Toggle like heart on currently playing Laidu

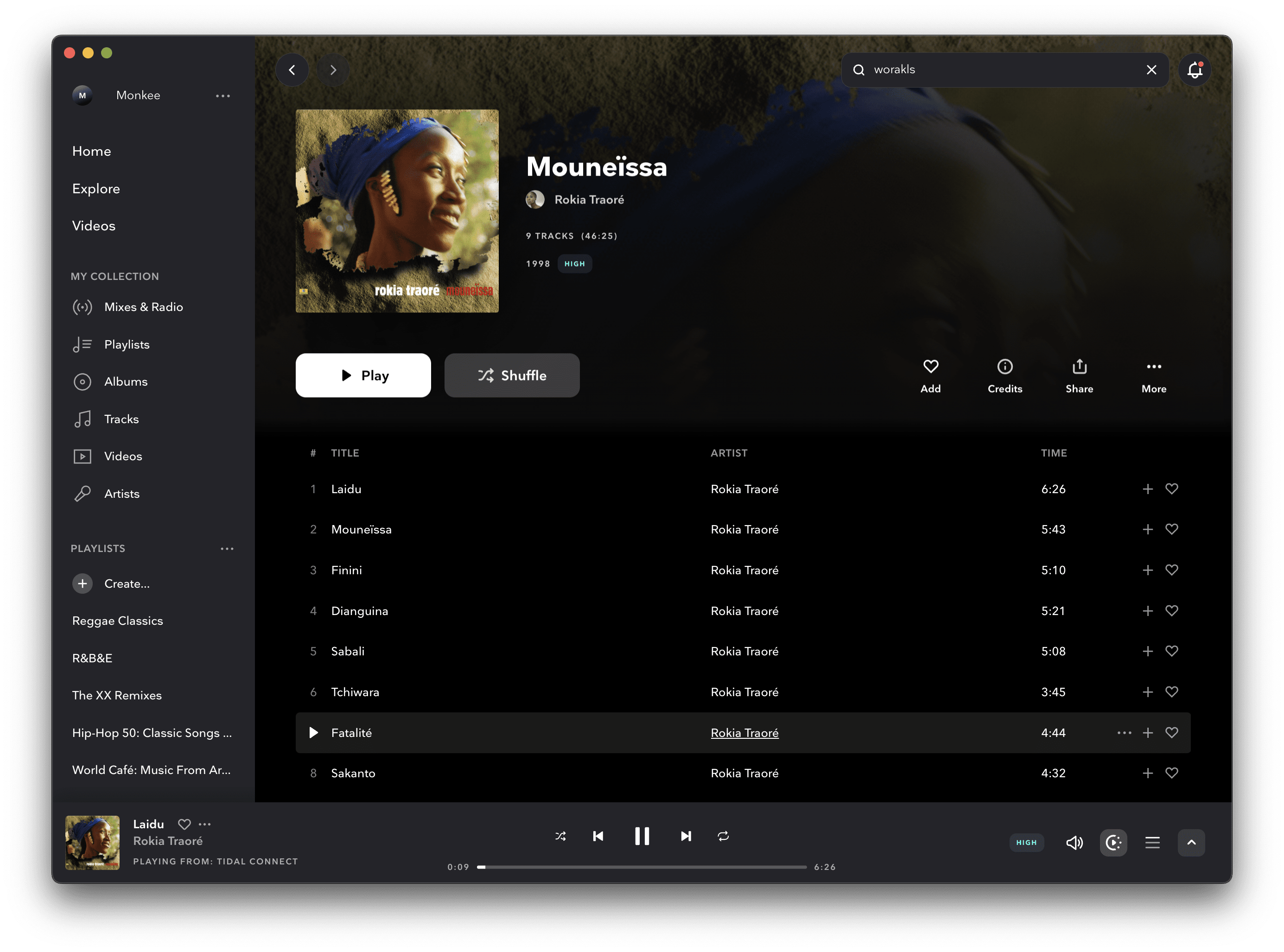tap(183, 823)
